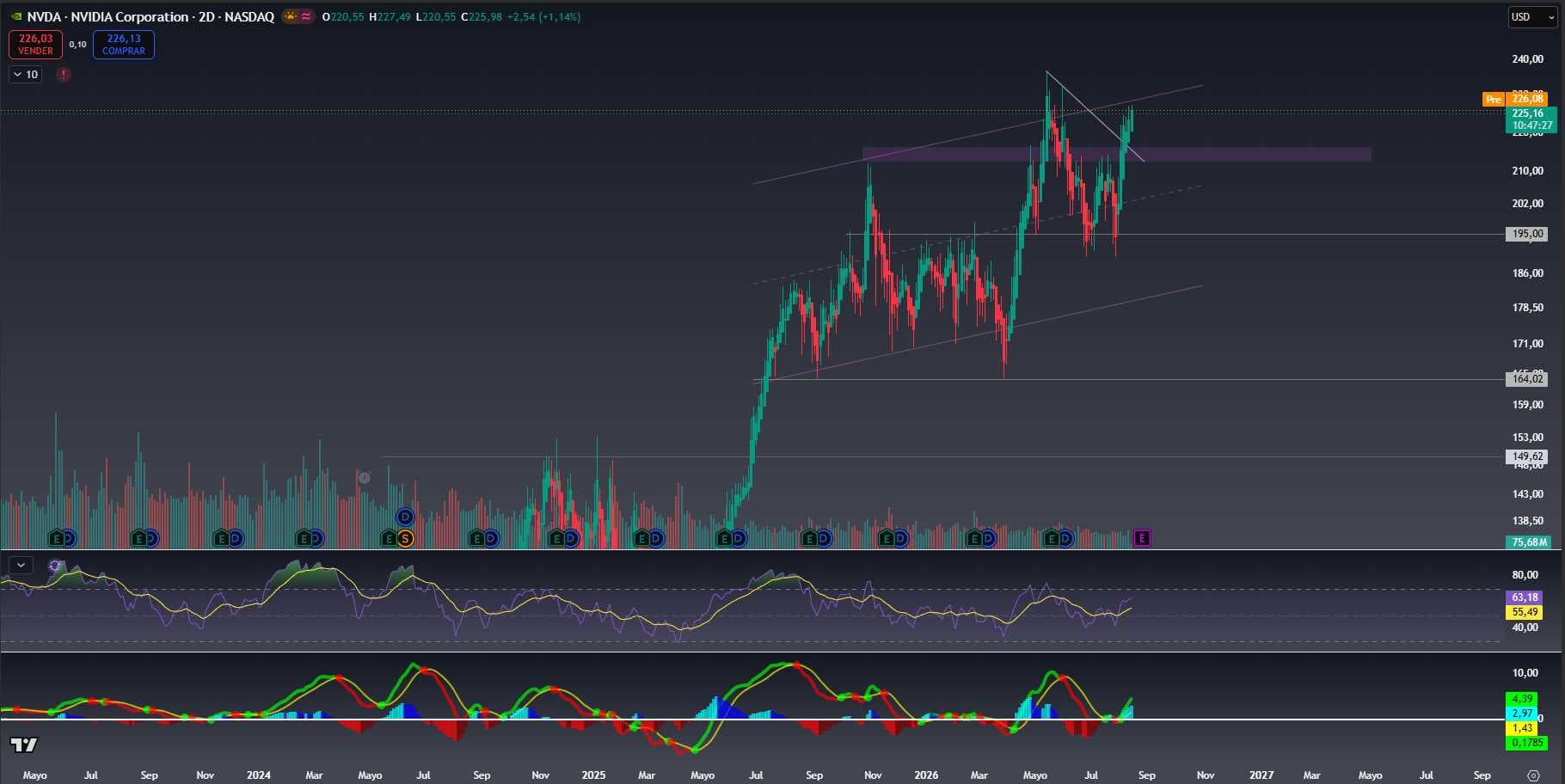Open chart settings gear in the time axis corner
The image size is (1565, 784).
(x=1533, y=775)
